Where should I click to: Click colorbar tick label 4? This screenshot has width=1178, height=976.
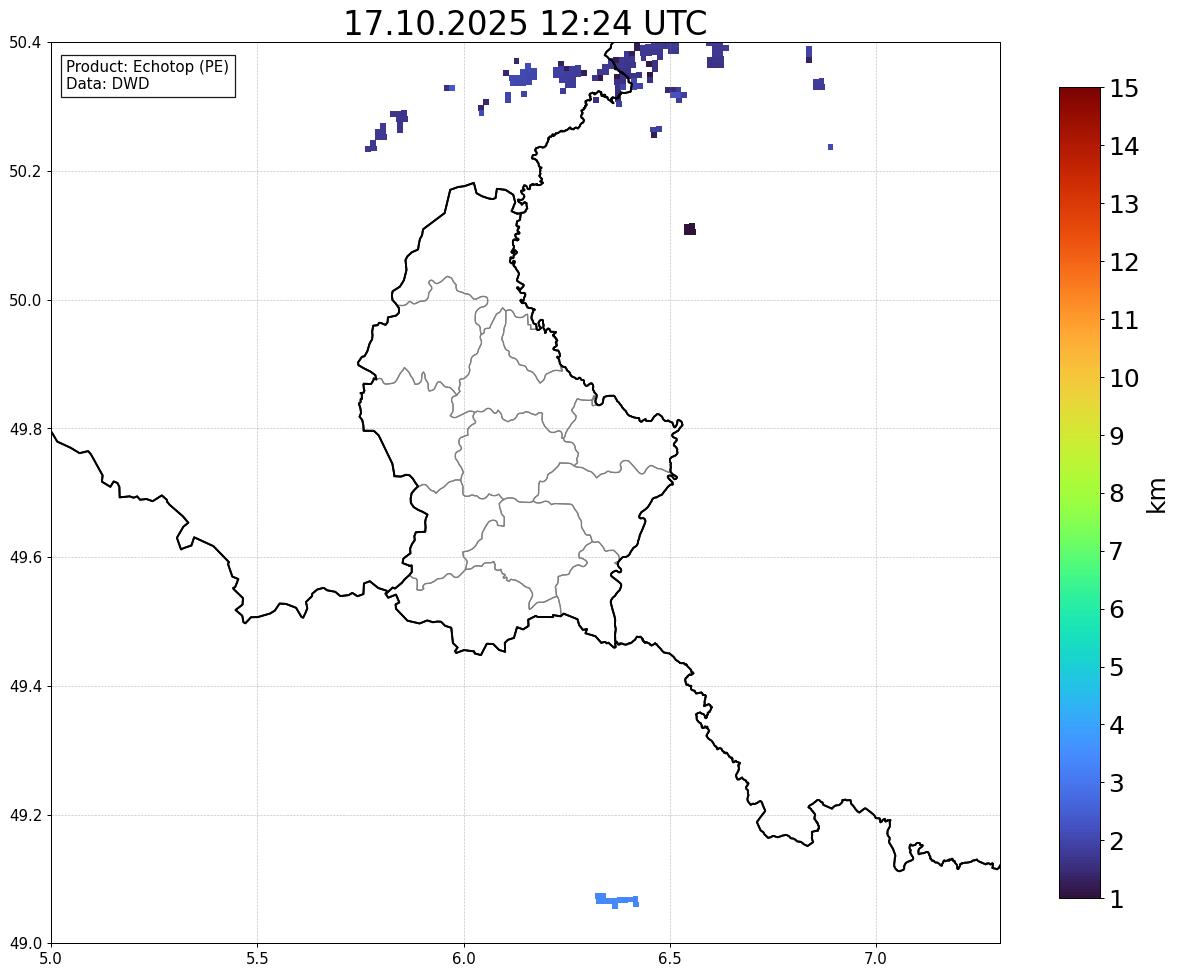pos(1117,725)
